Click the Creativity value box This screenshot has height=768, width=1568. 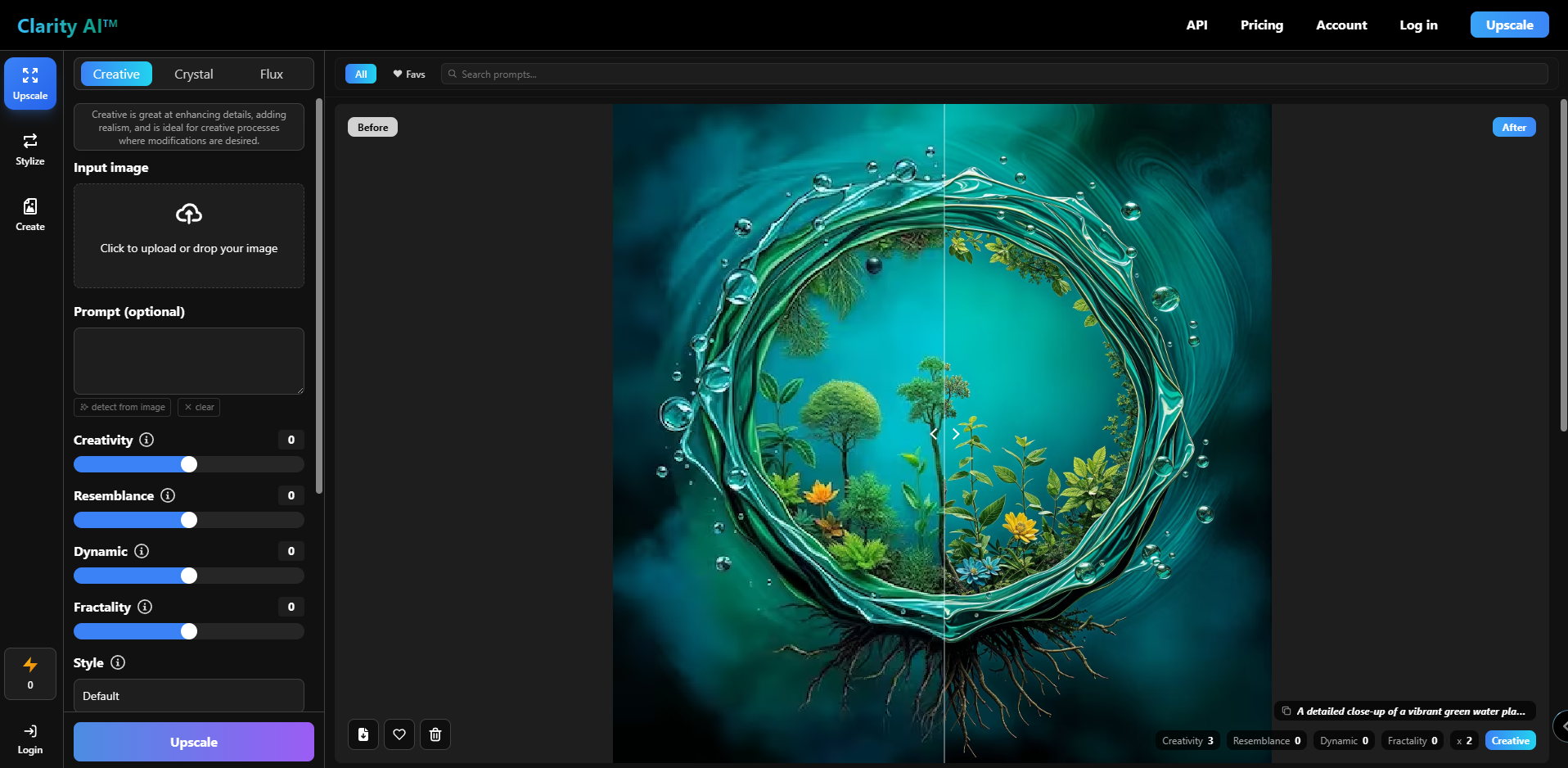(x=291, y=440)
